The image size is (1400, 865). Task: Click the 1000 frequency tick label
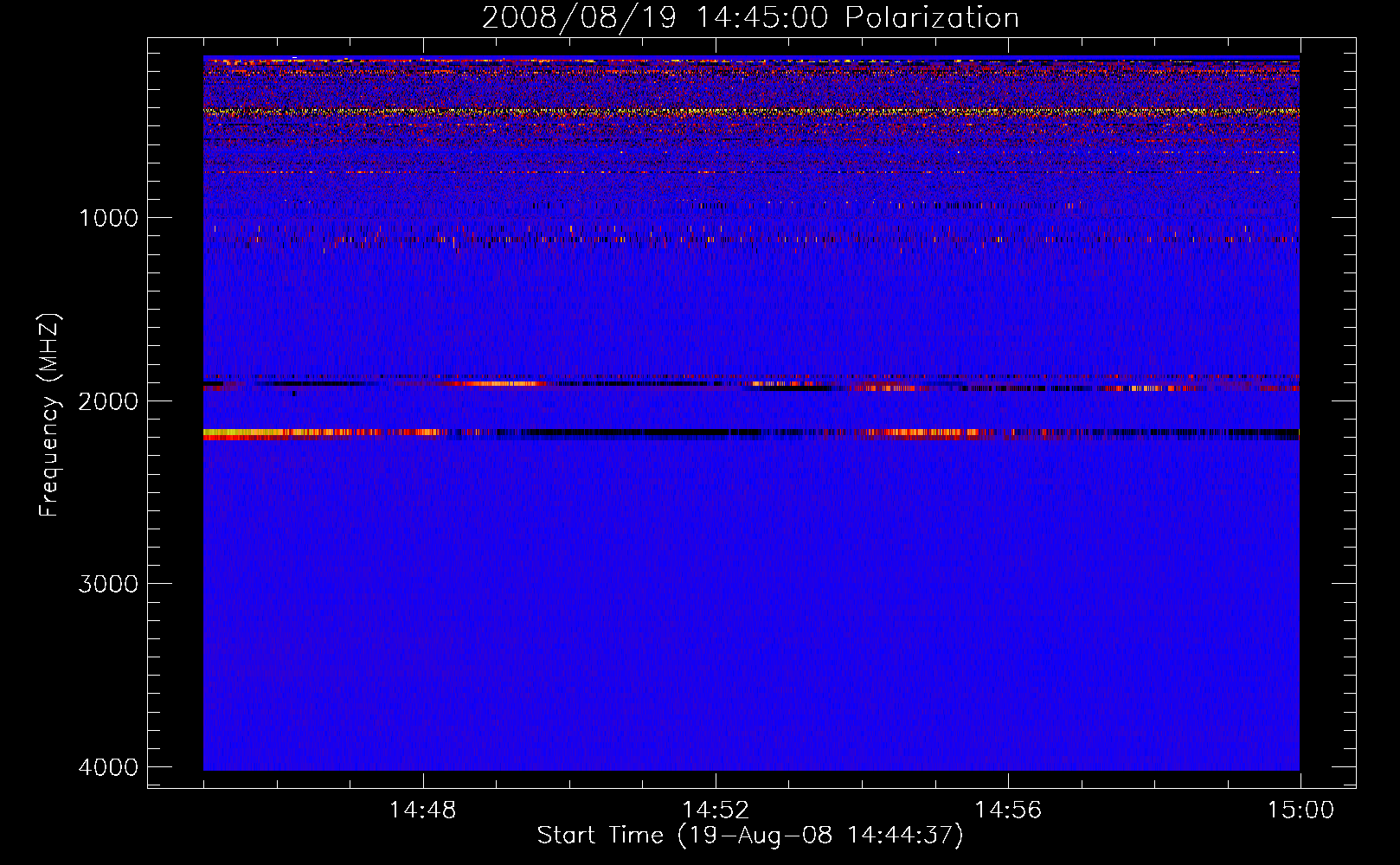click(x=108, y=218)
